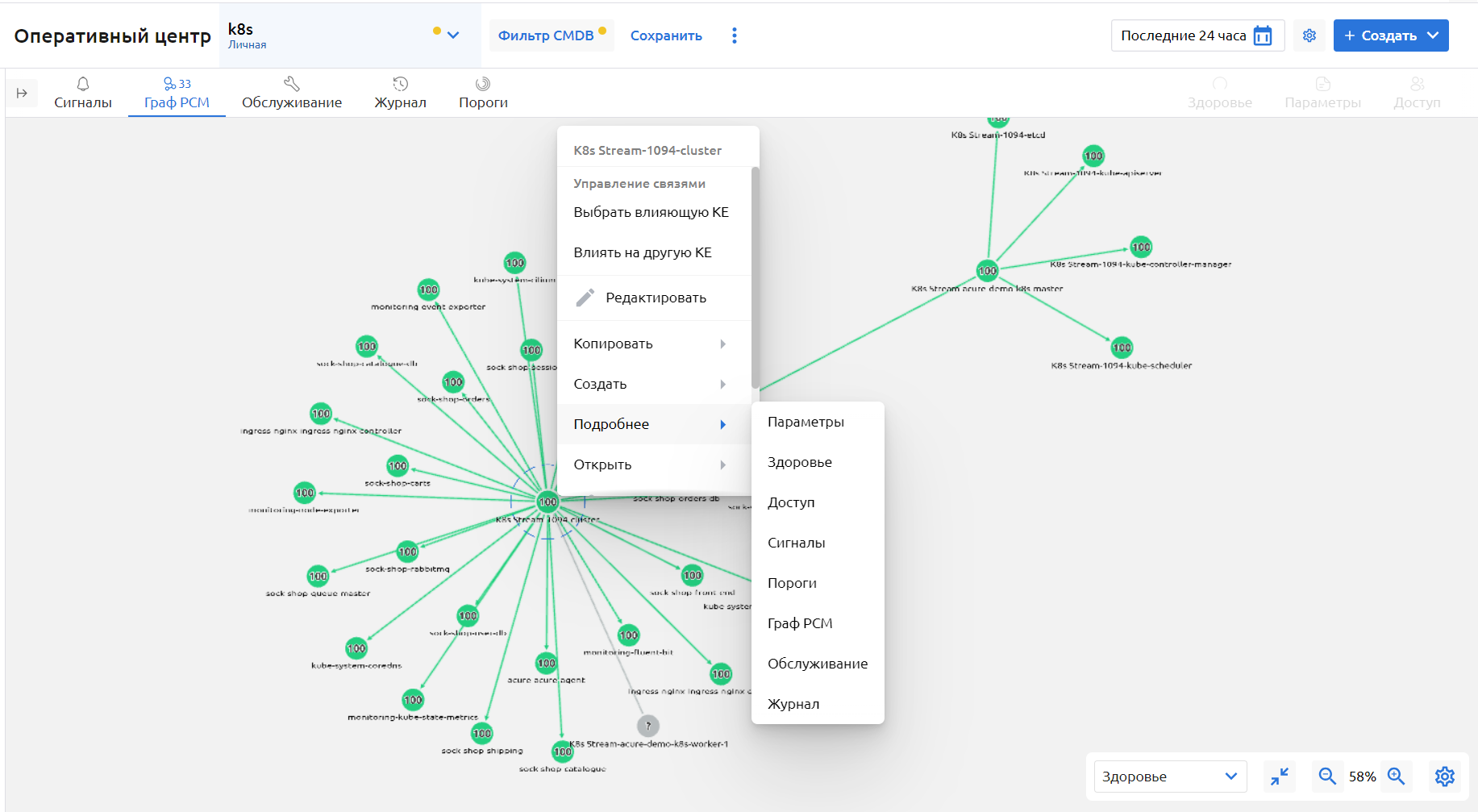Click the pencil icon beside Редактировать
Screen dimensions: 1478x812
[585, 298]
